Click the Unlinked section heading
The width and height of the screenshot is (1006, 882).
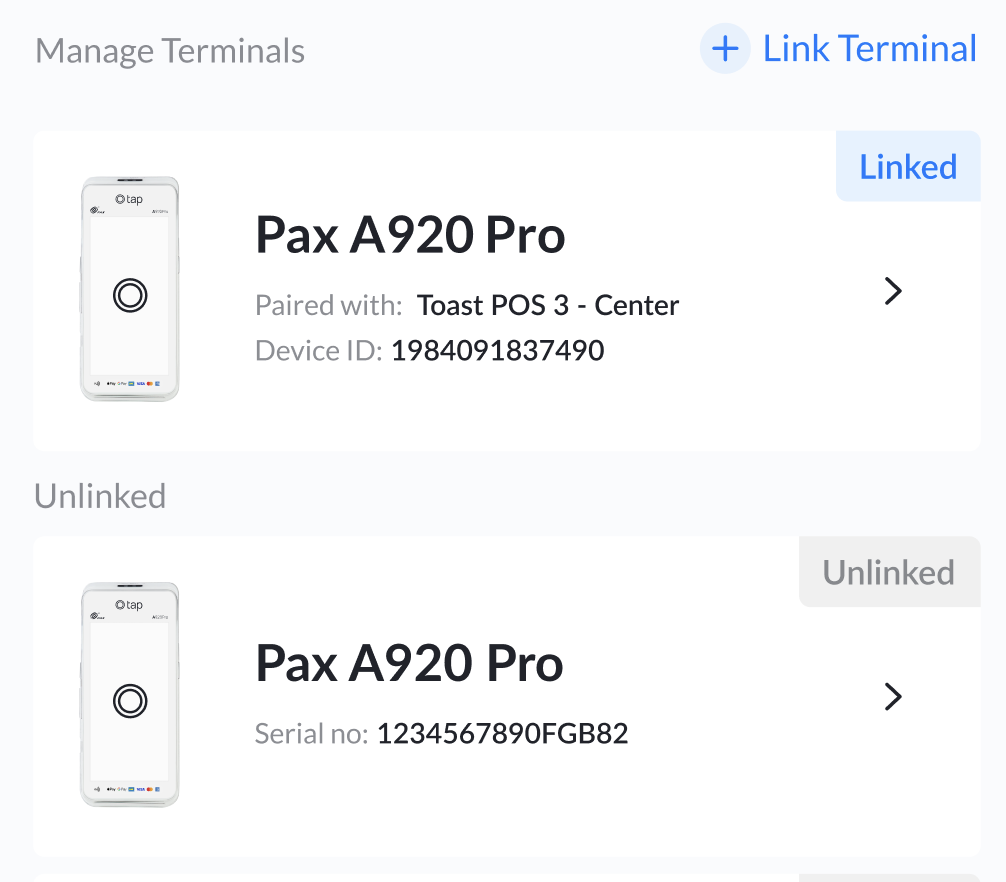100,496
